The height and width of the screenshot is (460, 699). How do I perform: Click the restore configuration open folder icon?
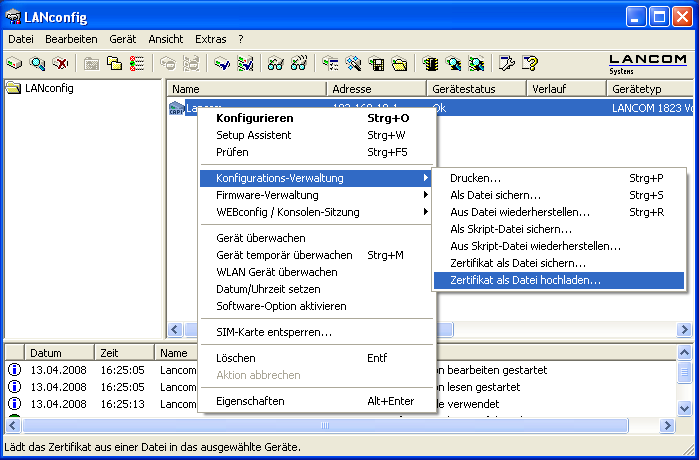(400, 63)
